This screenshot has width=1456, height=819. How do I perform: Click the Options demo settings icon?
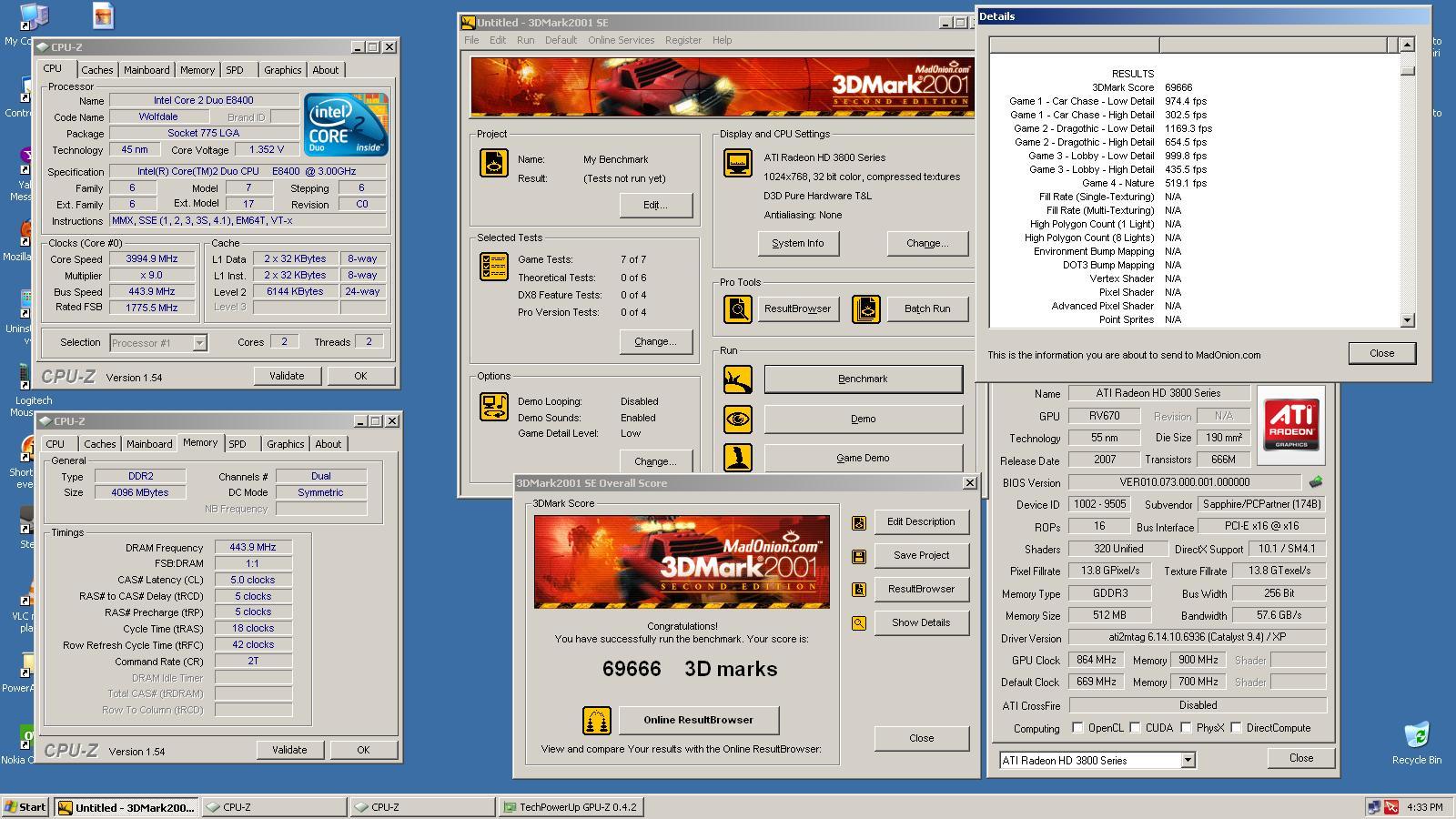(494, 407)
